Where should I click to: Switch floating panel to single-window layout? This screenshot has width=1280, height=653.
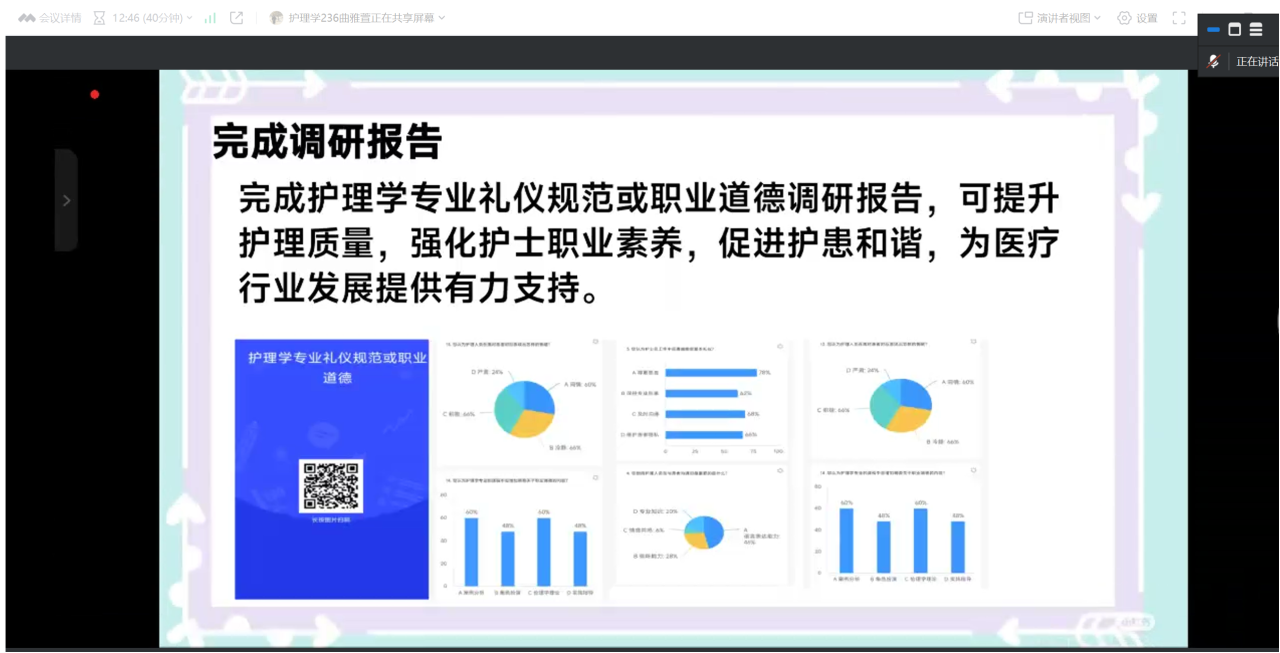coord(1235,29)
